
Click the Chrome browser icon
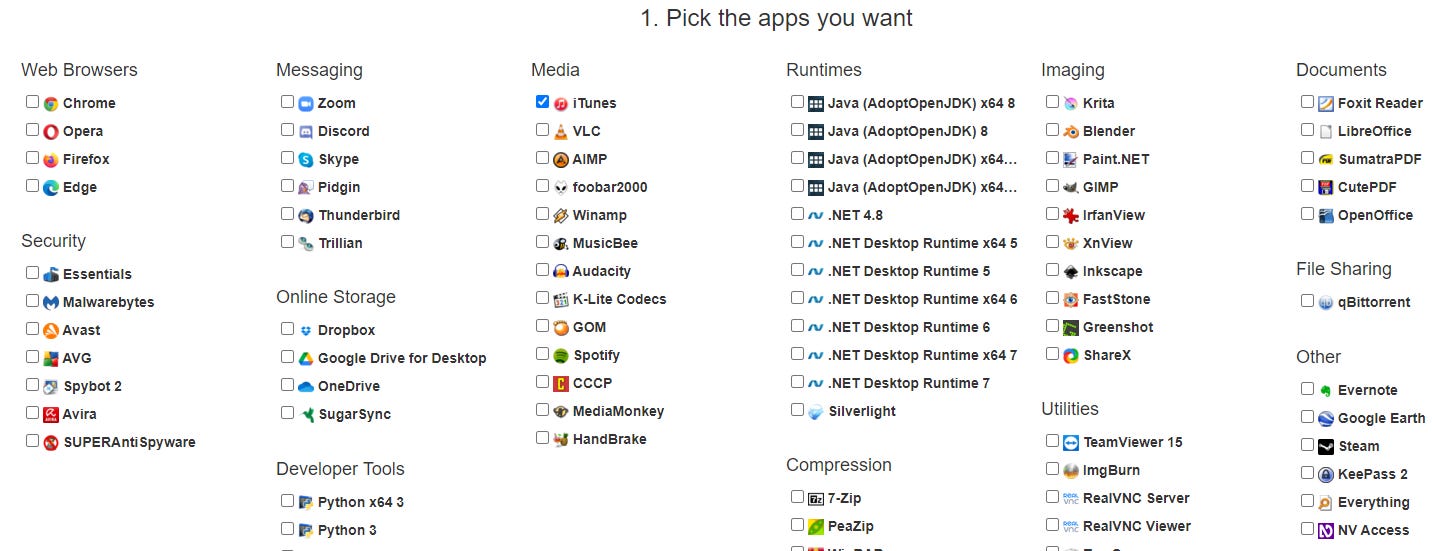pos(51,103)
